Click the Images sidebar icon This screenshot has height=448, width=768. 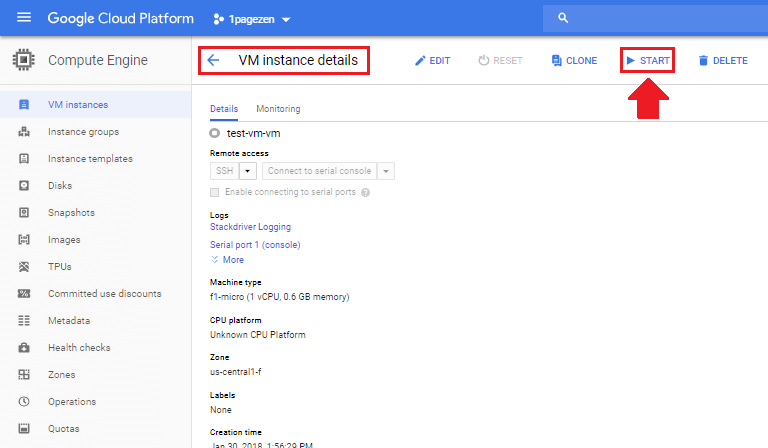point(24,239)
